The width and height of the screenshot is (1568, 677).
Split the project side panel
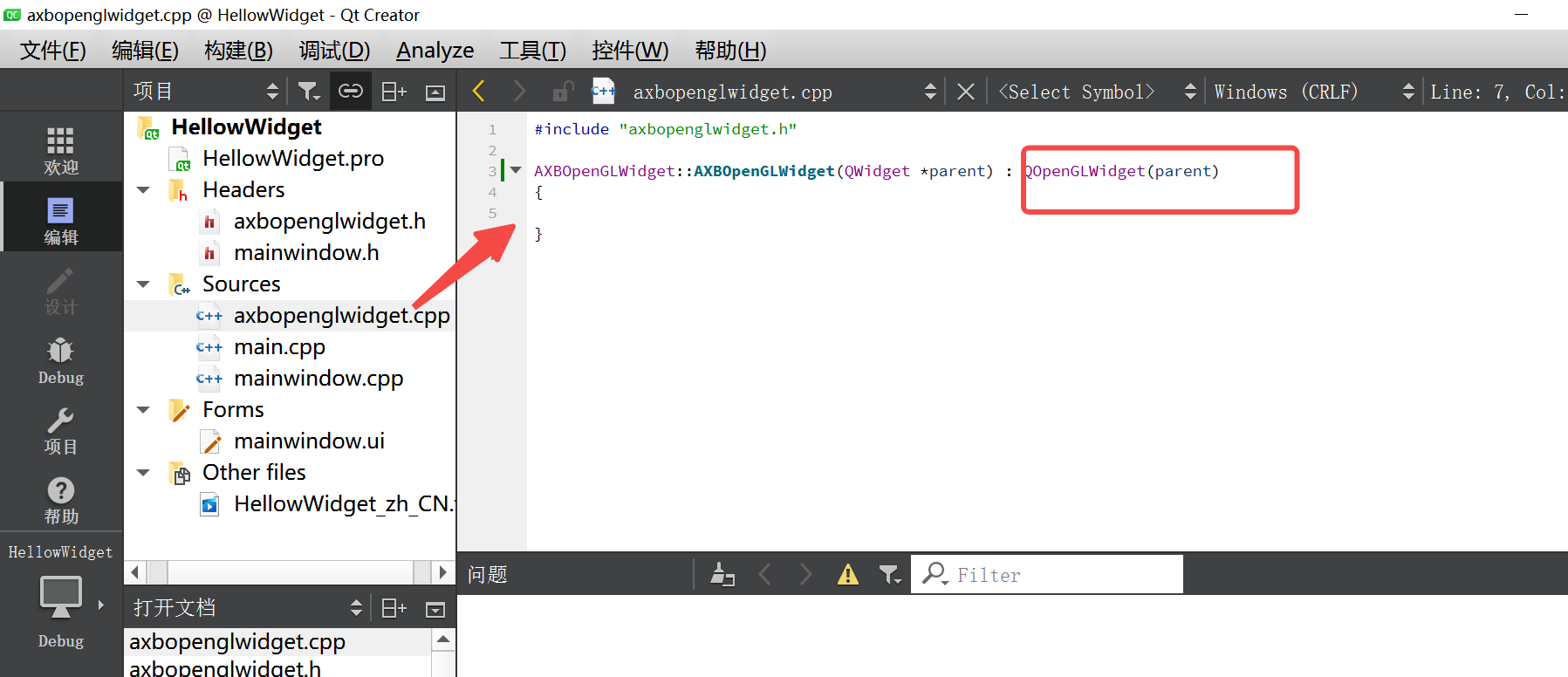(x=394, y=92)
